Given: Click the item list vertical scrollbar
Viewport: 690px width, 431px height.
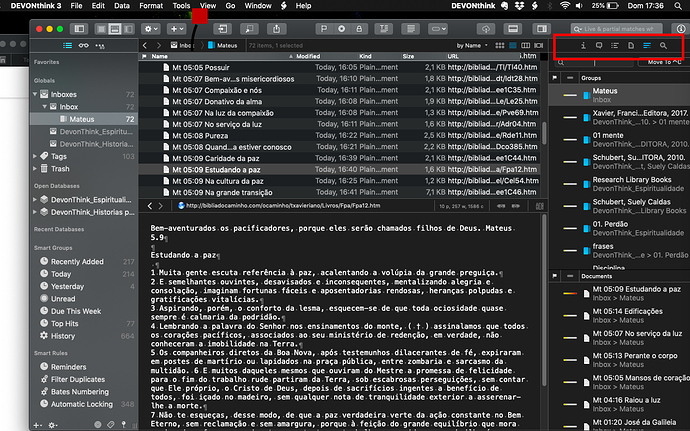Looking at the screenshot, I should [x=544, y=132].
